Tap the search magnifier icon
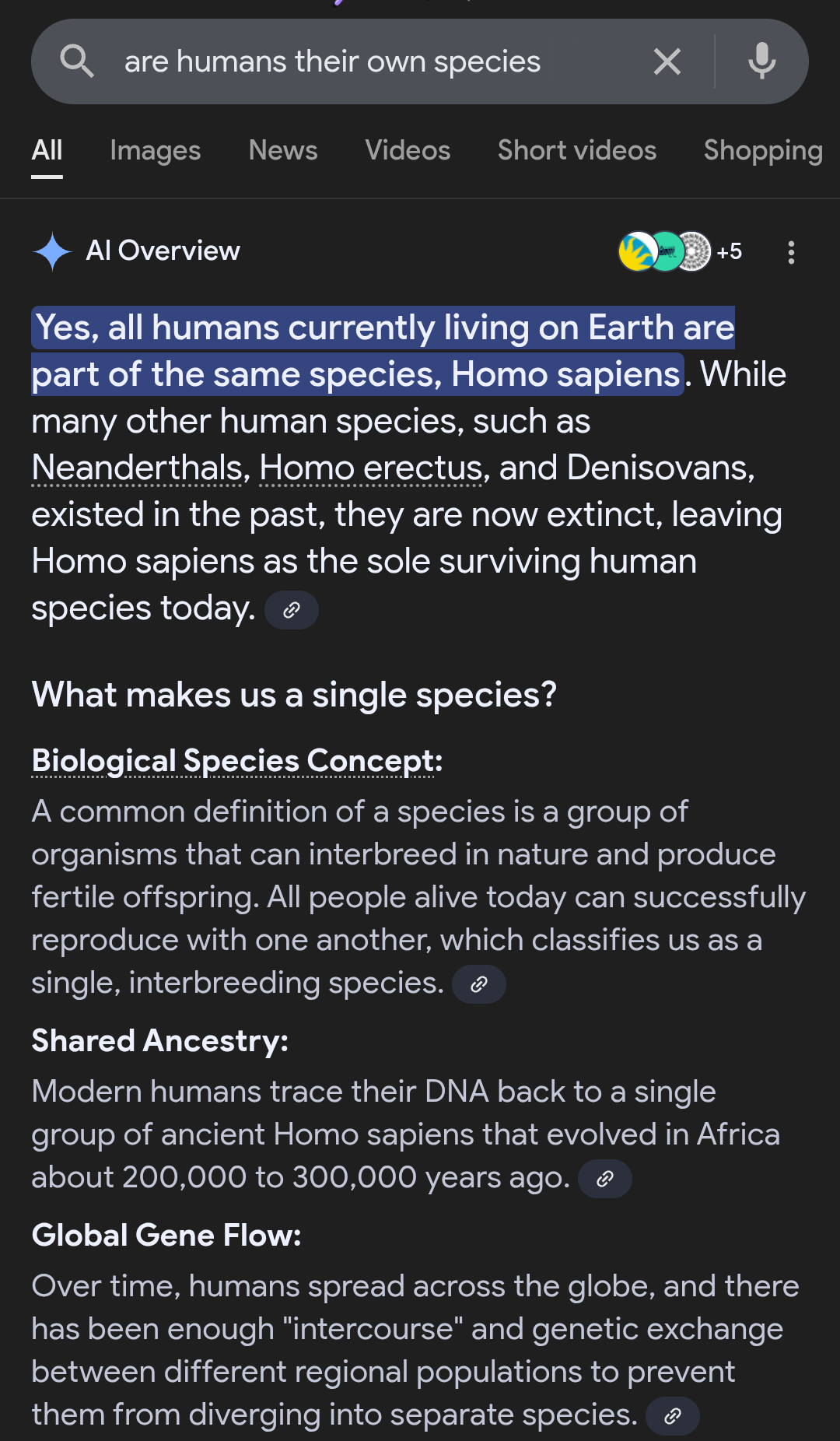840x1441 pixels. coord(77,61)
